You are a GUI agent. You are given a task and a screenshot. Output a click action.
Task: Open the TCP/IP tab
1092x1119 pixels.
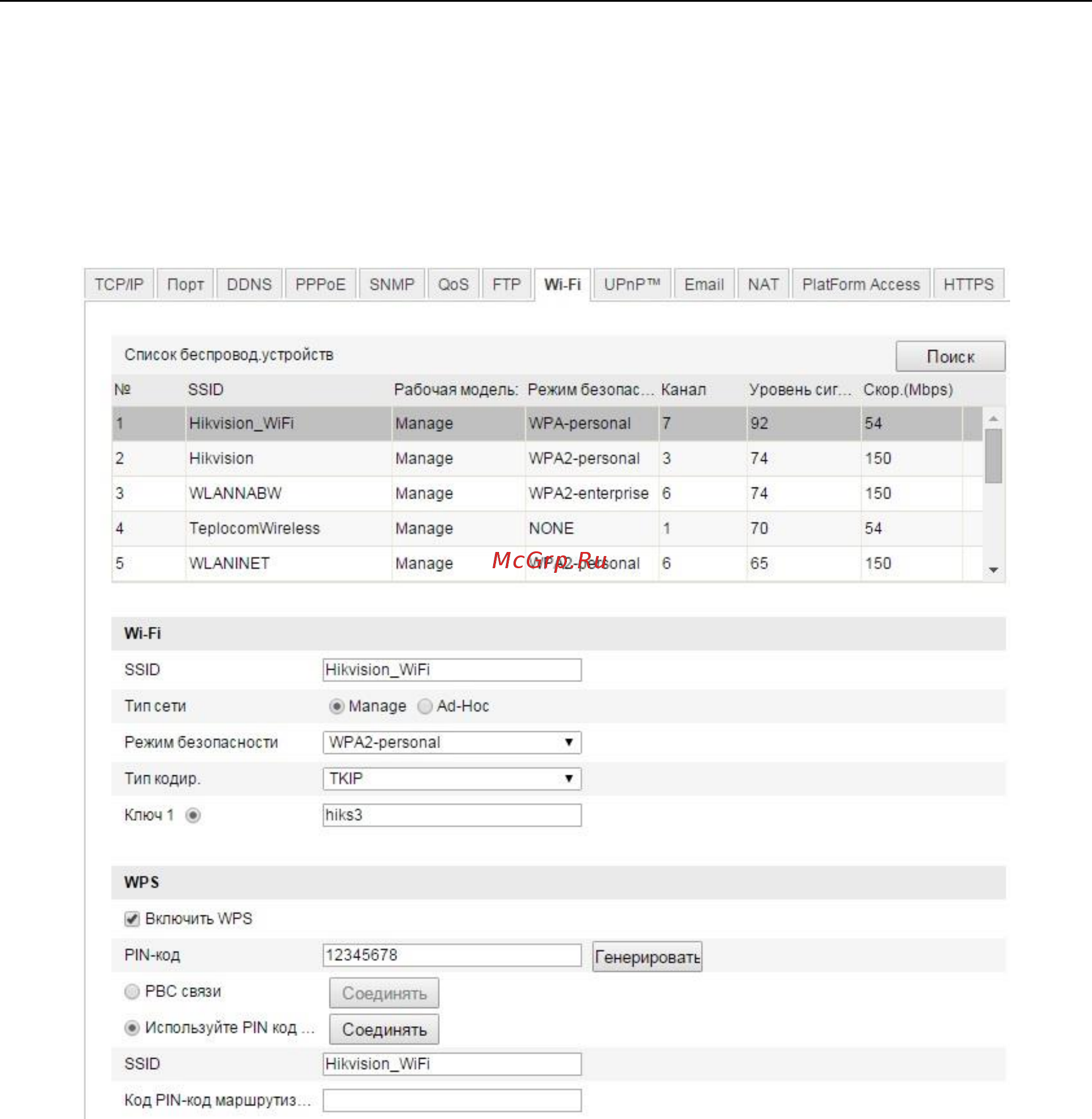(119, 284)
